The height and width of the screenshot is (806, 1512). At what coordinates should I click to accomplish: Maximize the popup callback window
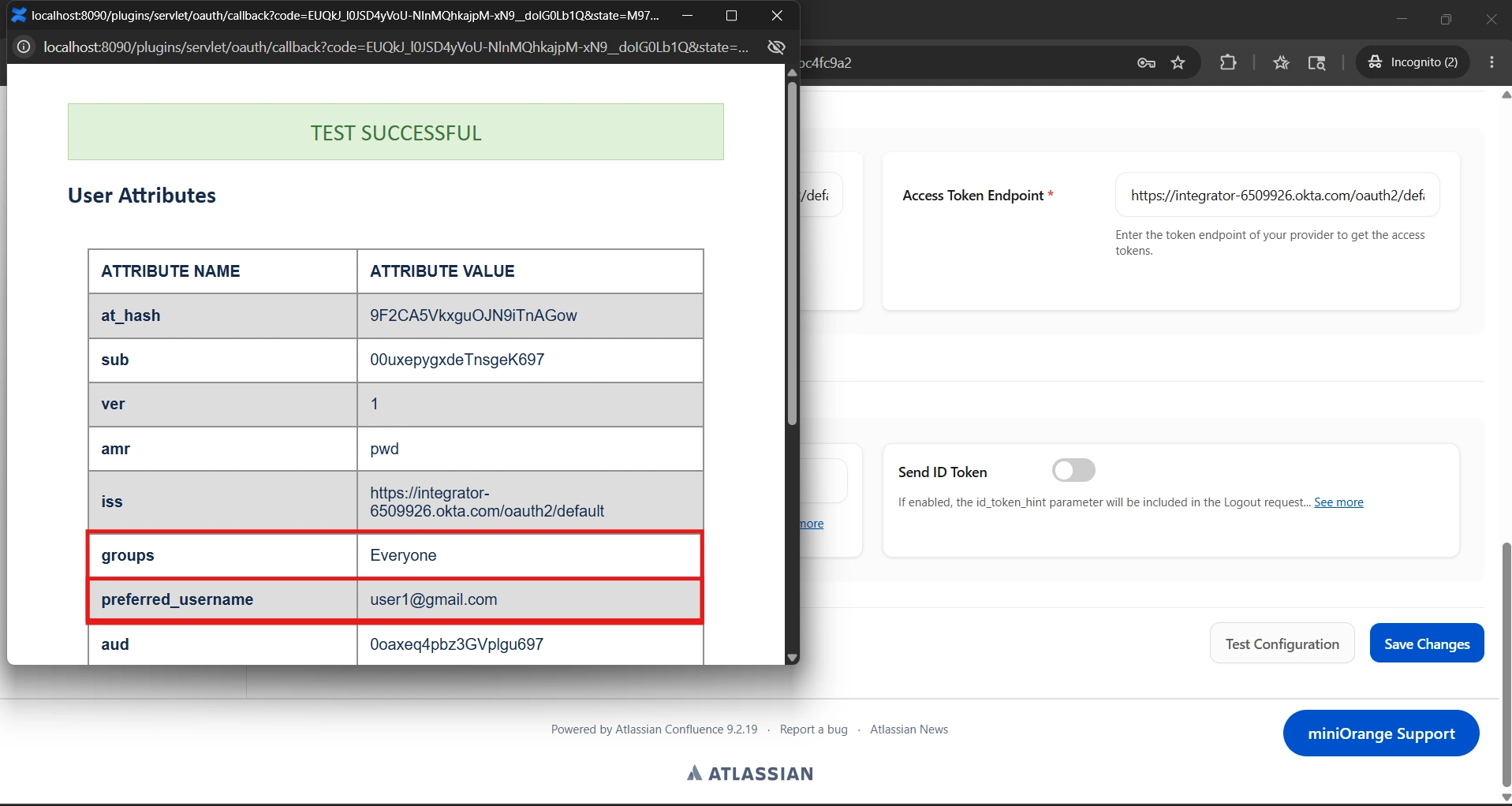pos(731,15)
